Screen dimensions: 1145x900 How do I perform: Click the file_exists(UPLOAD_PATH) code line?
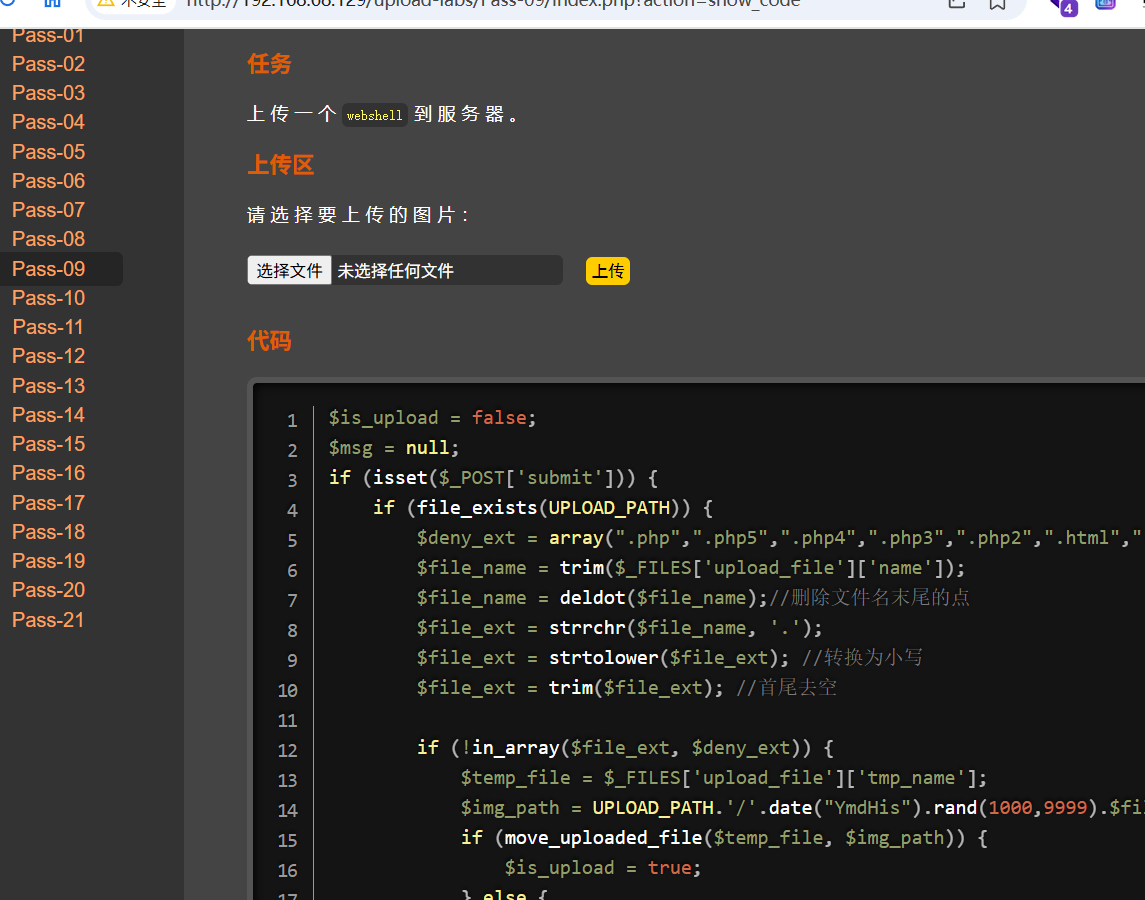pos(543,508)
